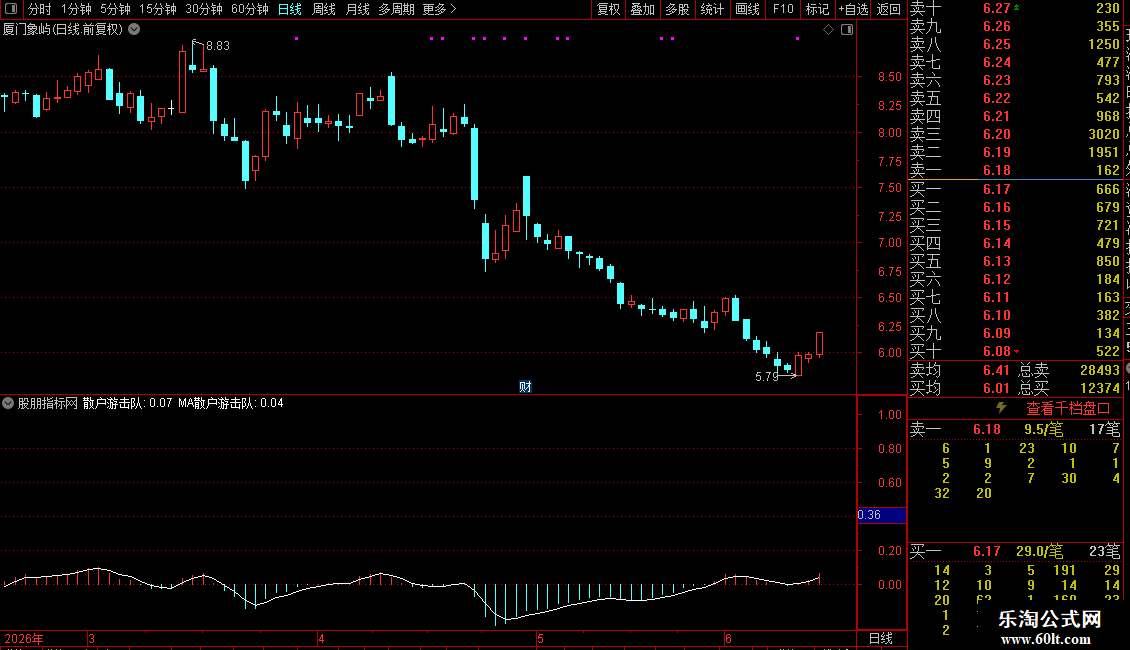The width and height of the screenshot is (1130, 650).
Task: Switch to the 分时 period tab
Action: click(x=40, y=9)
